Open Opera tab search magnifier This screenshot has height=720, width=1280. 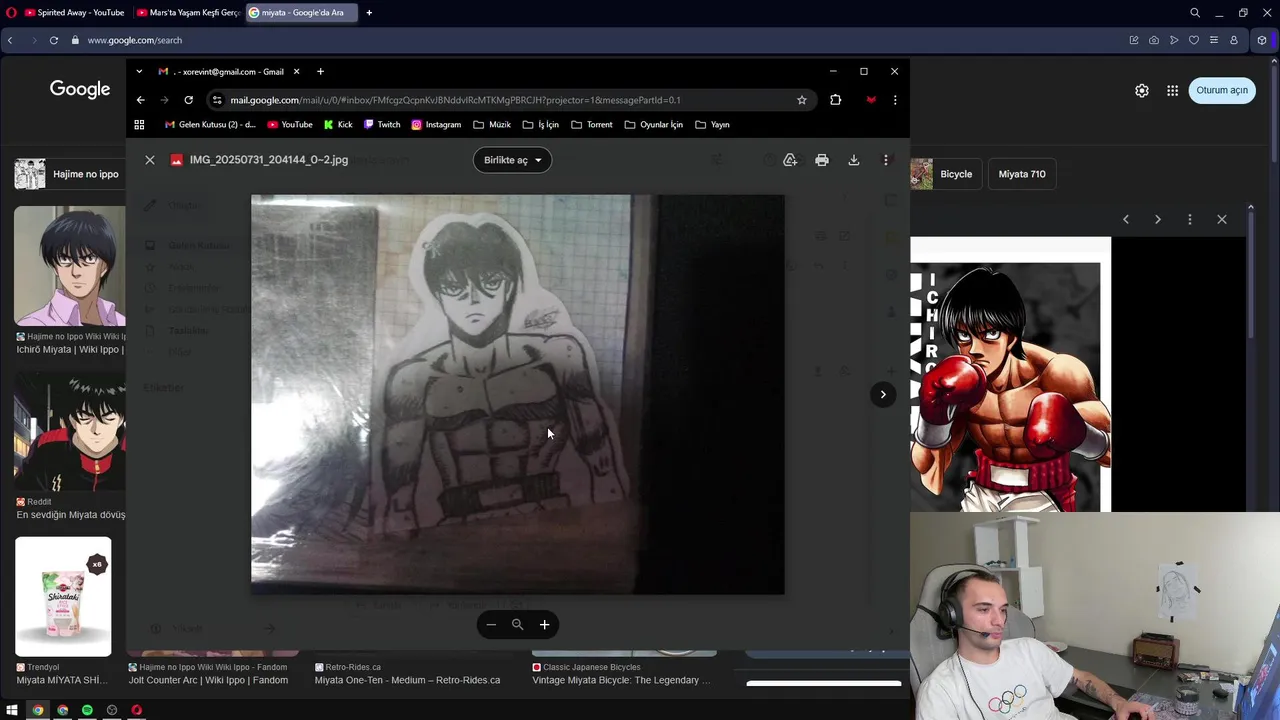tap(1195, 13)
